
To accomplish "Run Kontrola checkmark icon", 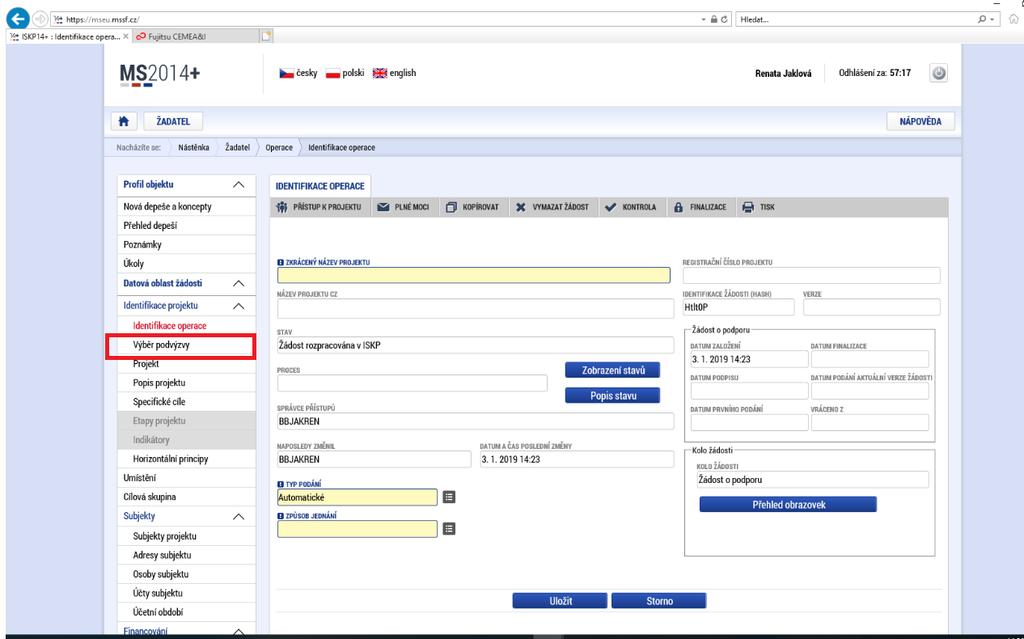I will (x=610, y=207).
